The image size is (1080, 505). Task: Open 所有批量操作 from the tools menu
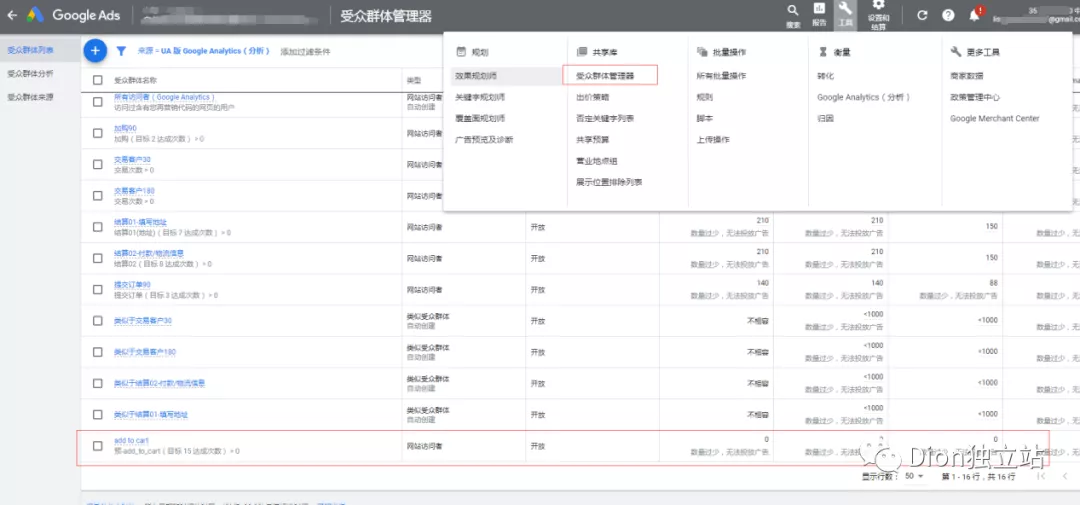tap(721, 76)
